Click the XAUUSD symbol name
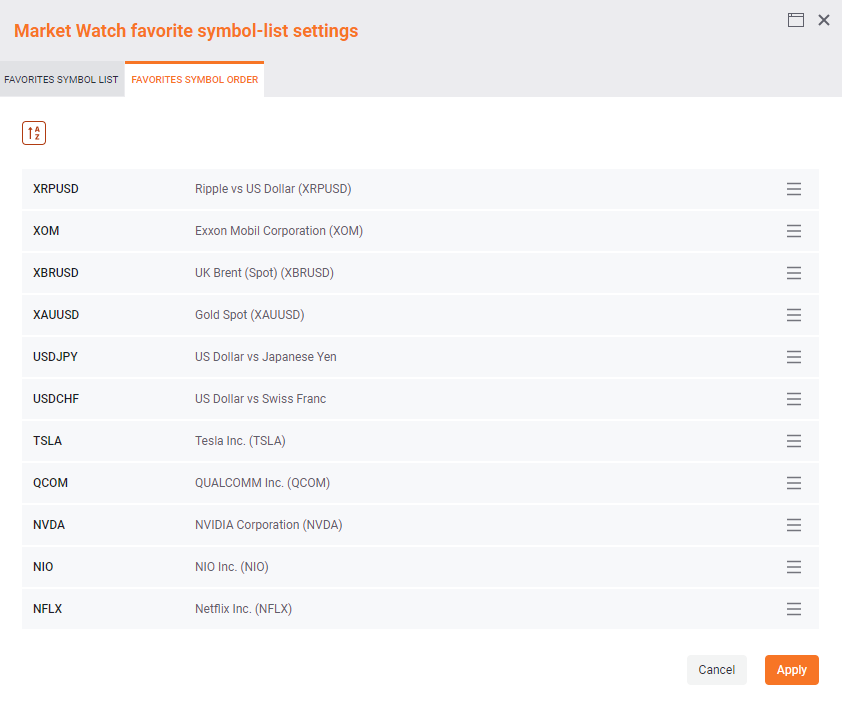This screenshot has height=708, width=842. coord(56,315)
